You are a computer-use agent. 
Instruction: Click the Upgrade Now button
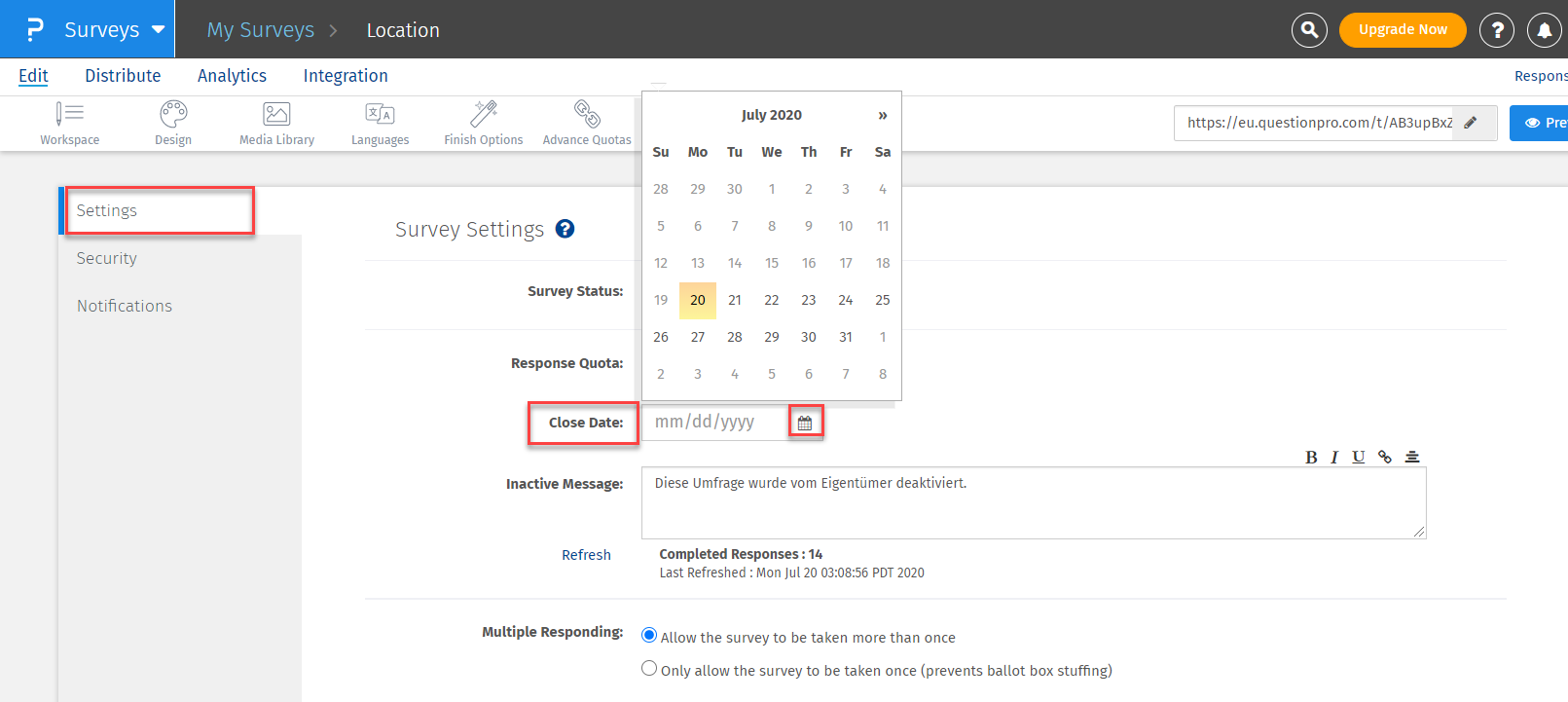1402,30
